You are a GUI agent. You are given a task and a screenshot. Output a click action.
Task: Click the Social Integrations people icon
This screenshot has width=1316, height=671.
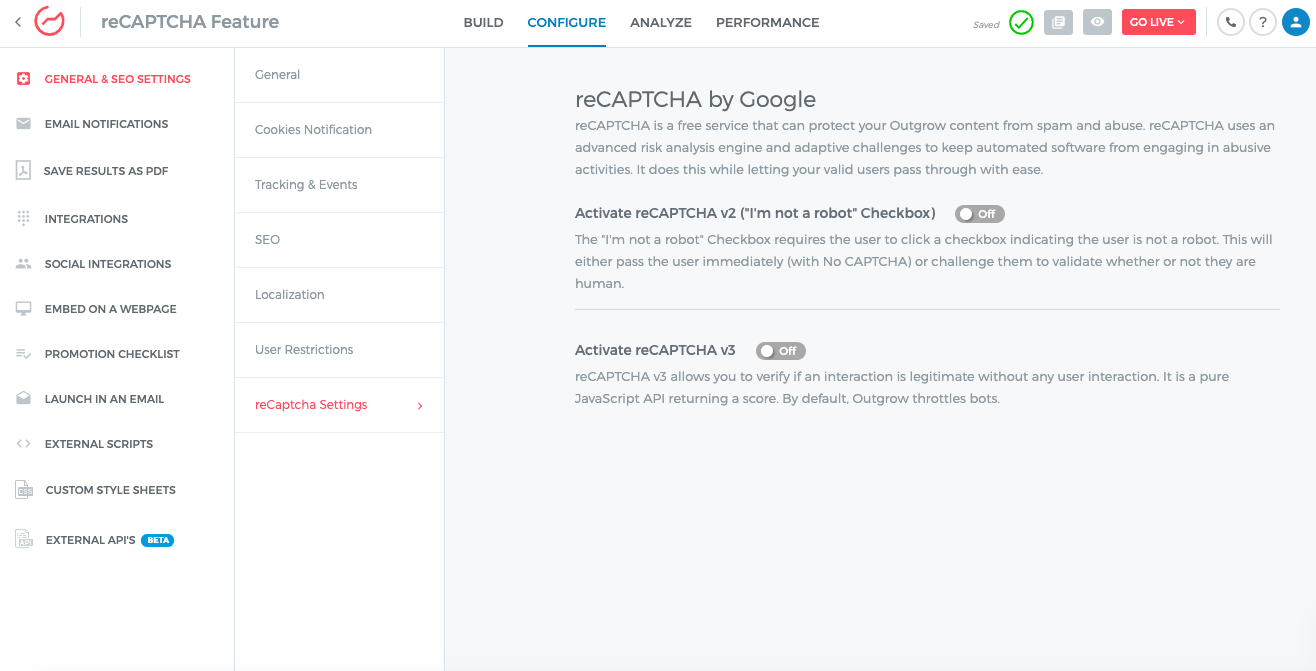click(x=24, y=264)
